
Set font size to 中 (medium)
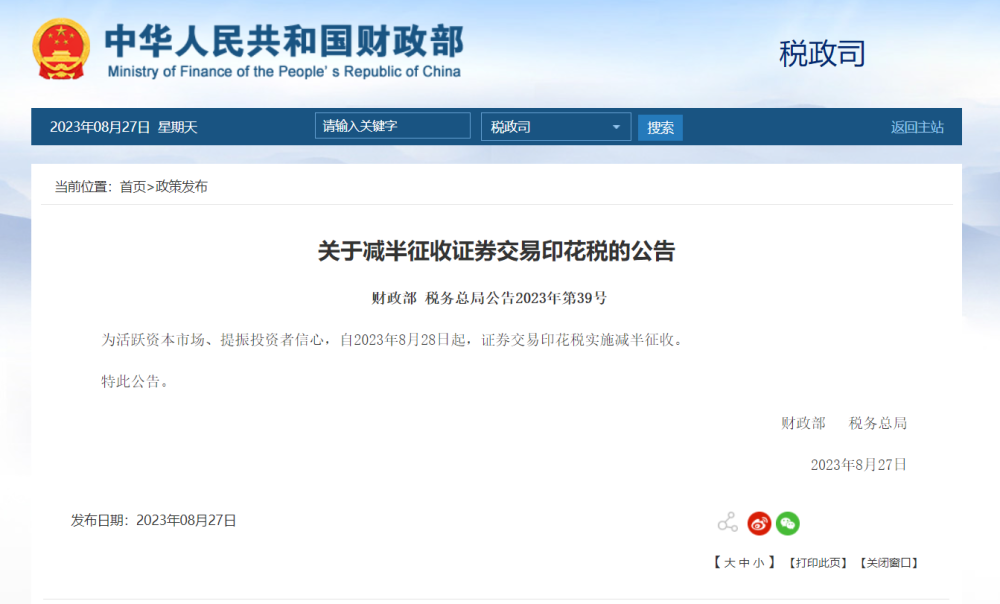(744, 563)
